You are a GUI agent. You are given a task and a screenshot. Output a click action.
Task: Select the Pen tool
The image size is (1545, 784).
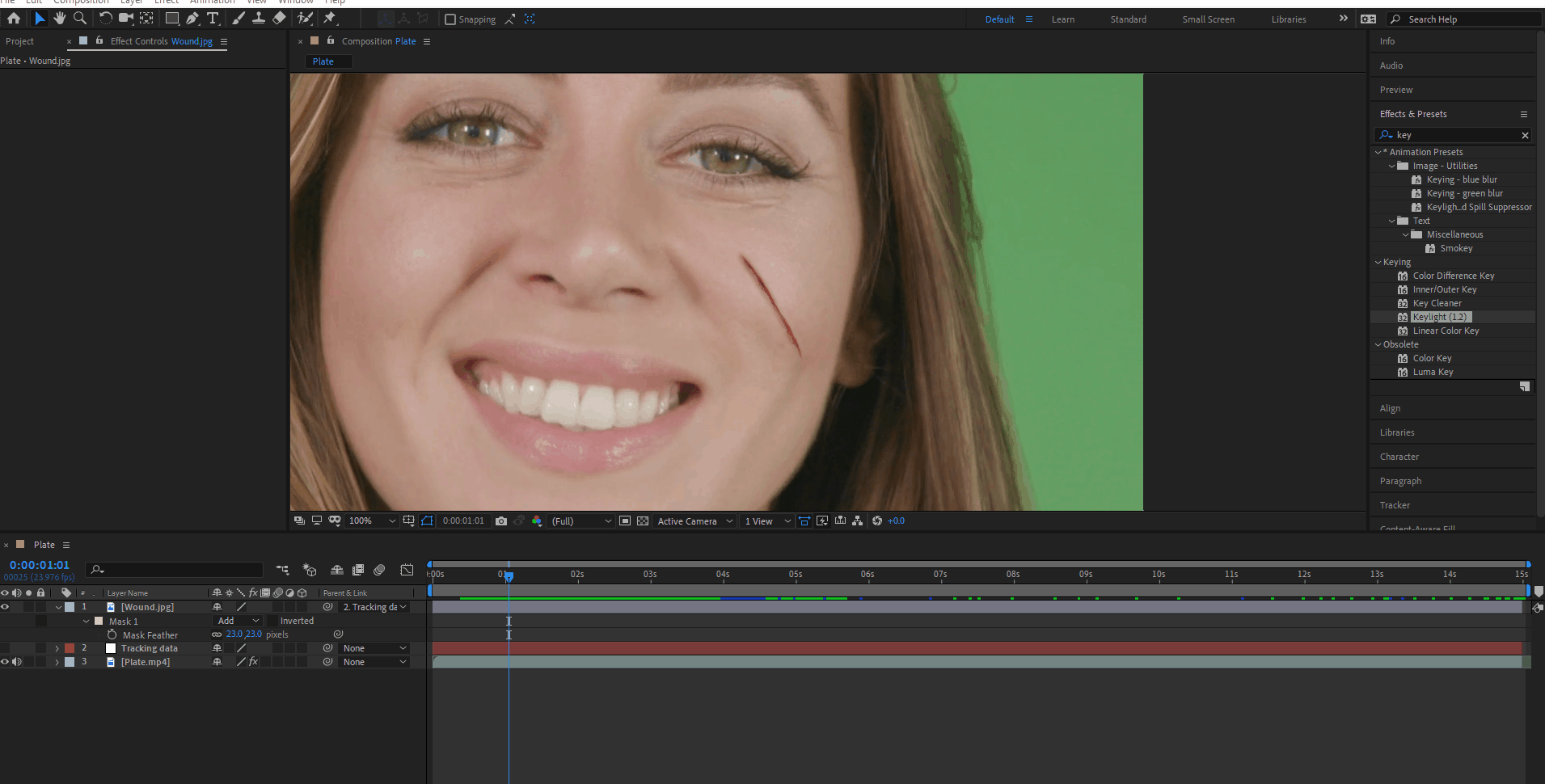(x=192, y=18)
